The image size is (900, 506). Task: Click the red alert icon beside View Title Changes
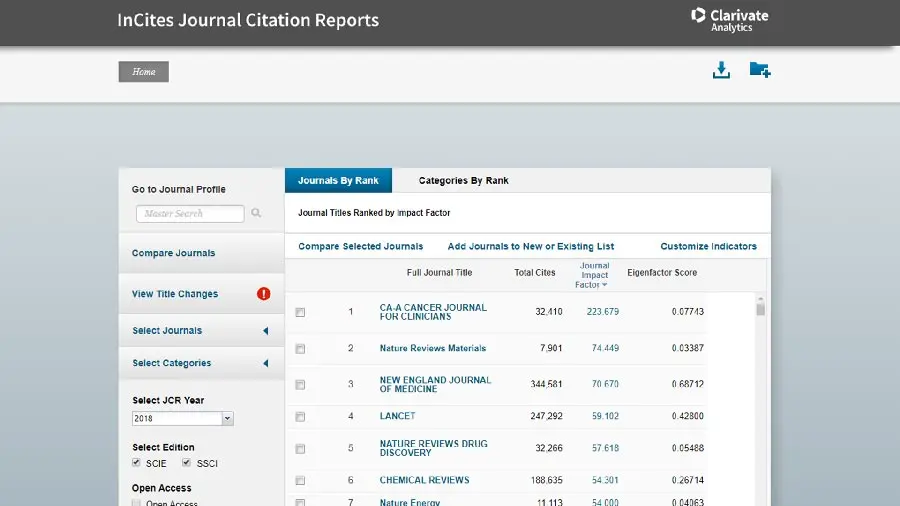coord(264,294)
